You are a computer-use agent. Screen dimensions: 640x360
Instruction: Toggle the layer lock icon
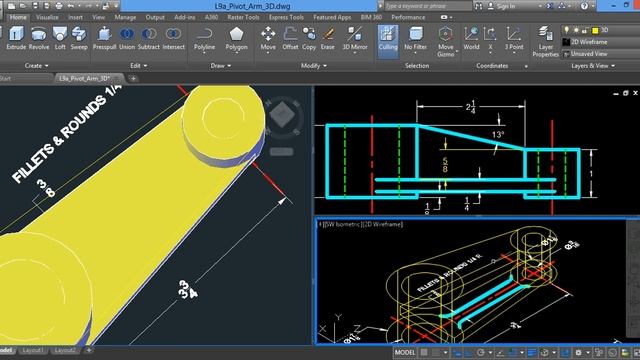[x=585, y=30]
